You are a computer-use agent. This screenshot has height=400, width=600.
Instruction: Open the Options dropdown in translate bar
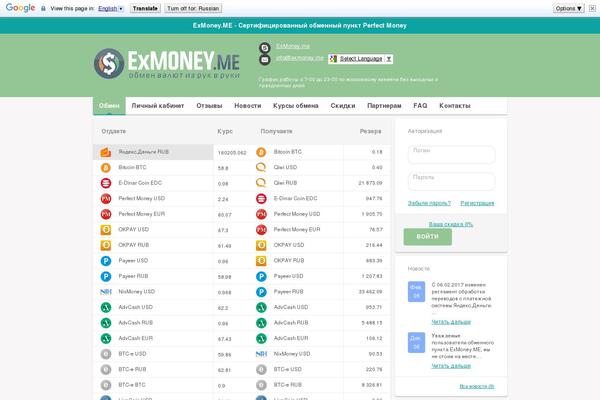568,8
